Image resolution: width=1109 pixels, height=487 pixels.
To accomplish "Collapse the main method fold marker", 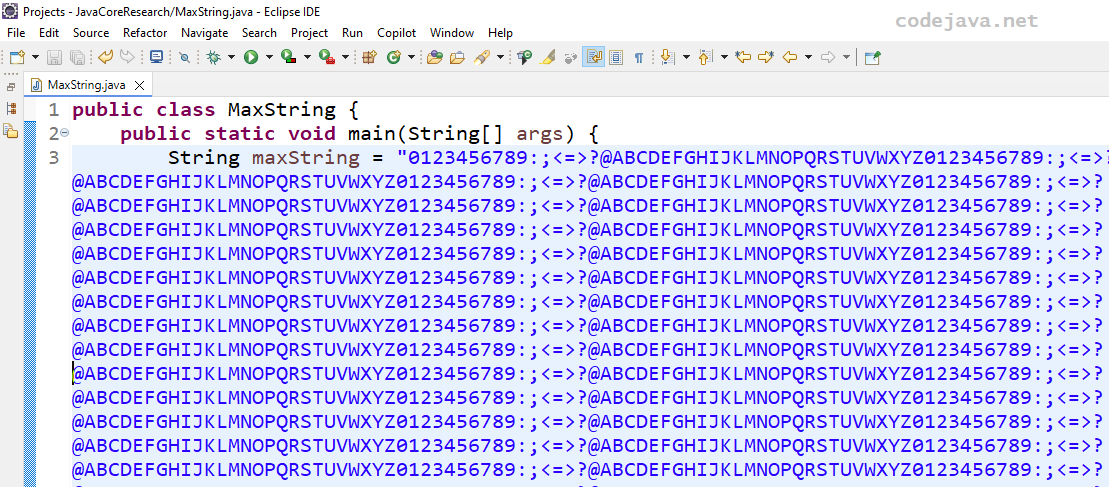I will (x=64, y=132).
